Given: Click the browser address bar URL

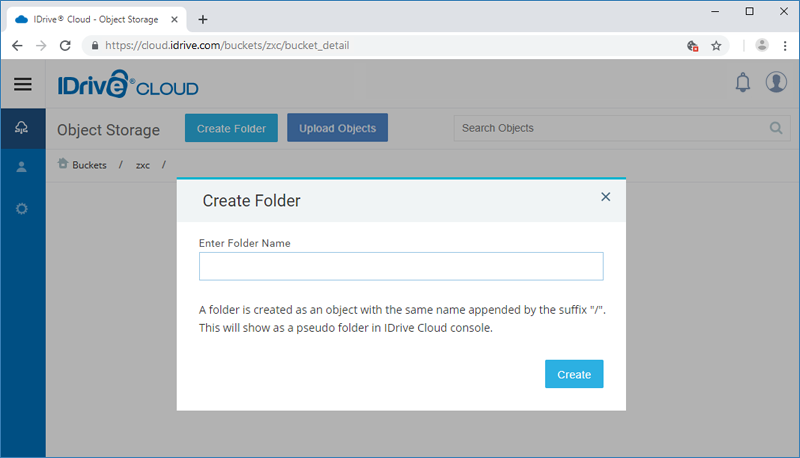Looking at the screenshot, I should (x=227, y=45).
